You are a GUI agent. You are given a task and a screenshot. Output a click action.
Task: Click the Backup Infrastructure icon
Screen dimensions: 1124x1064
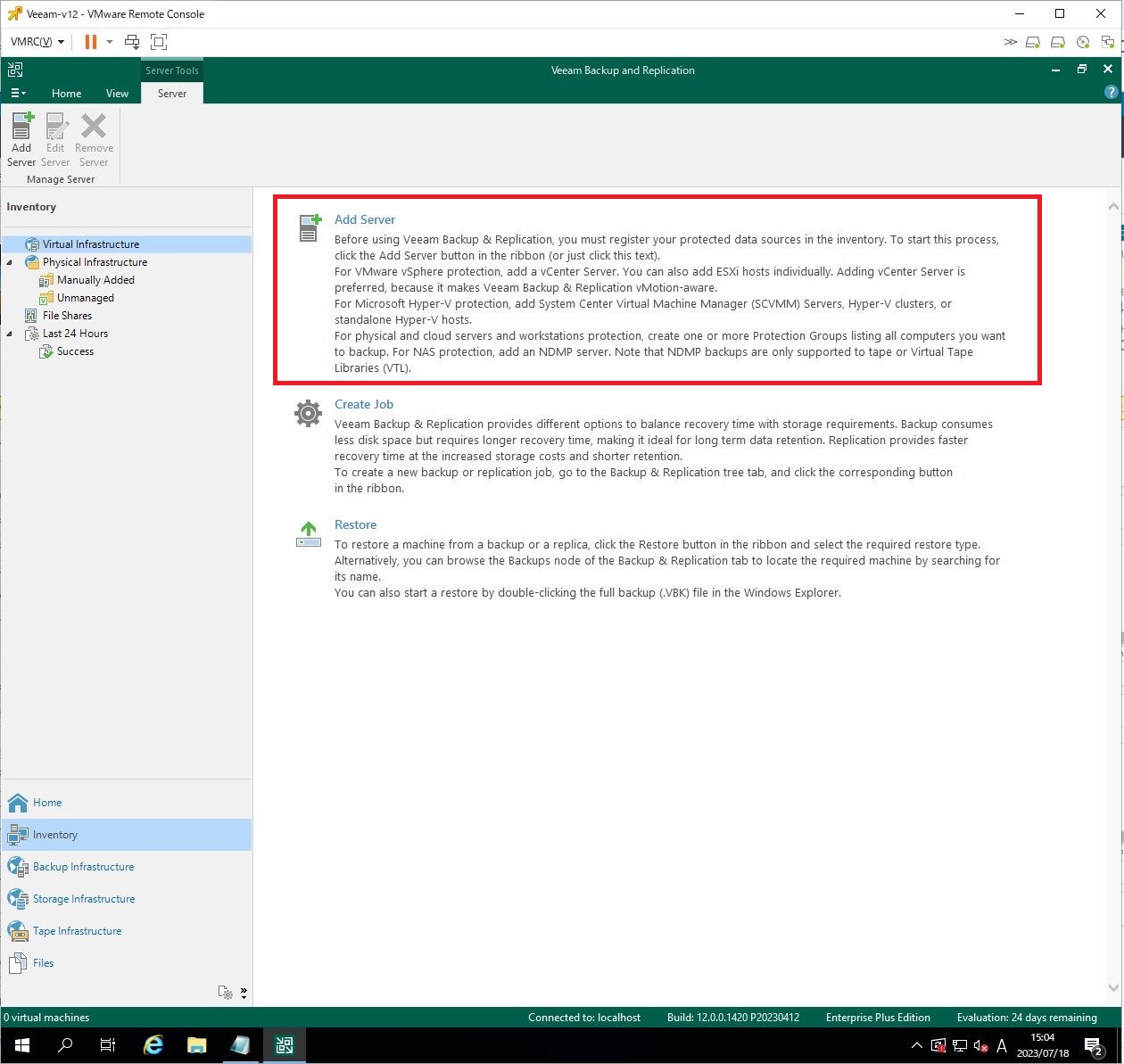pyautogui.click(x=18, y=867)
